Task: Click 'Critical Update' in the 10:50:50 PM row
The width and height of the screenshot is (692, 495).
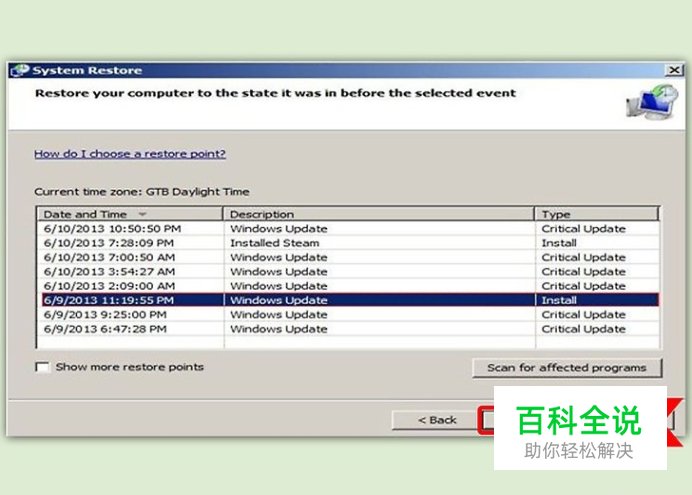Action: coord(583,229)
